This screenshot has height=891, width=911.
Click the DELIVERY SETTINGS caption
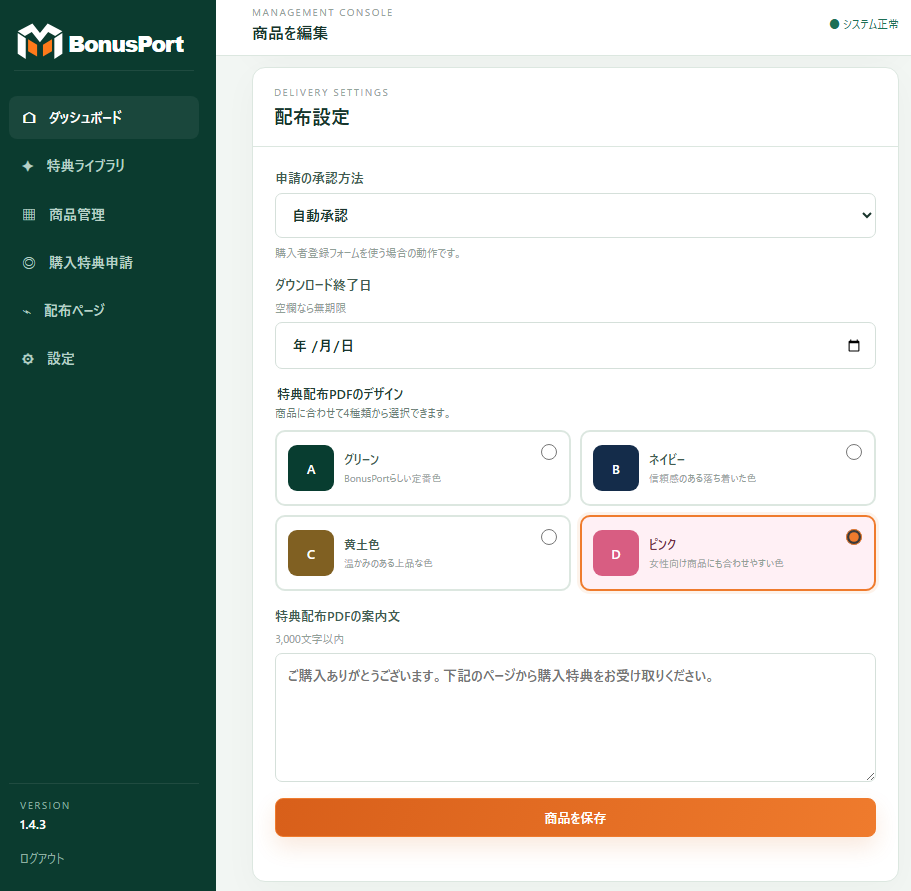[331, 93]
